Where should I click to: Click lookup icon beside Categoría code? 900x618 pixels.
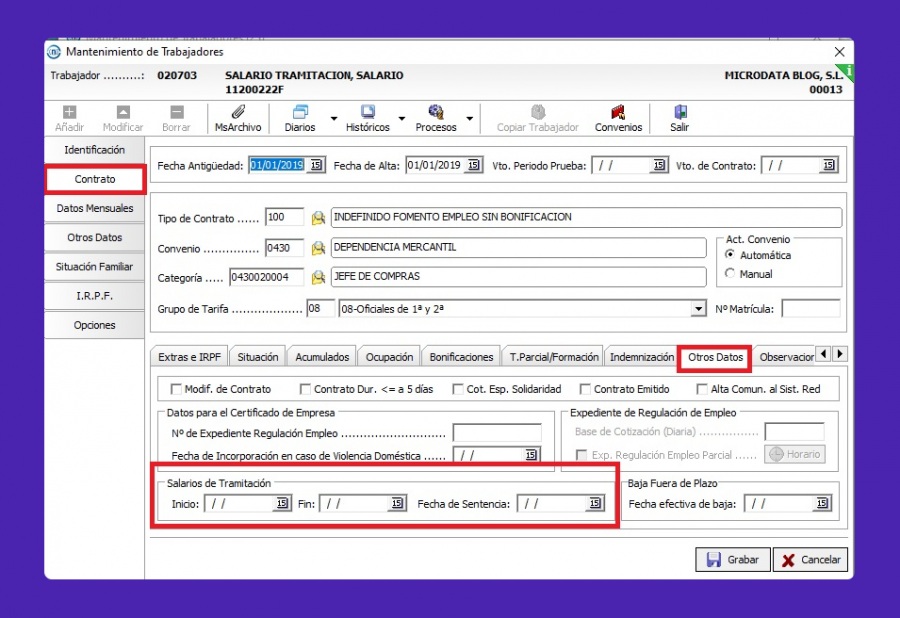coord(318,278)
